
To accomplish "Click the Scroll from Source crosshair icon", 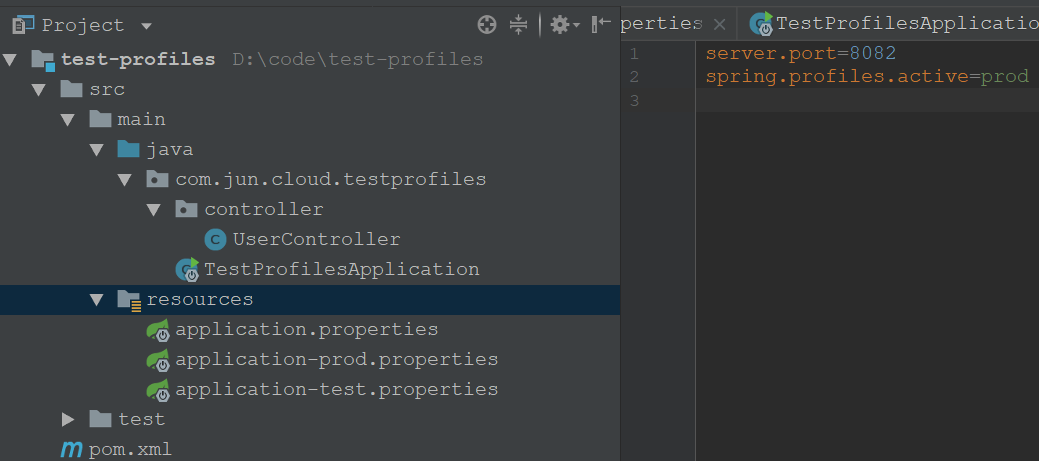I will point(486,25).
